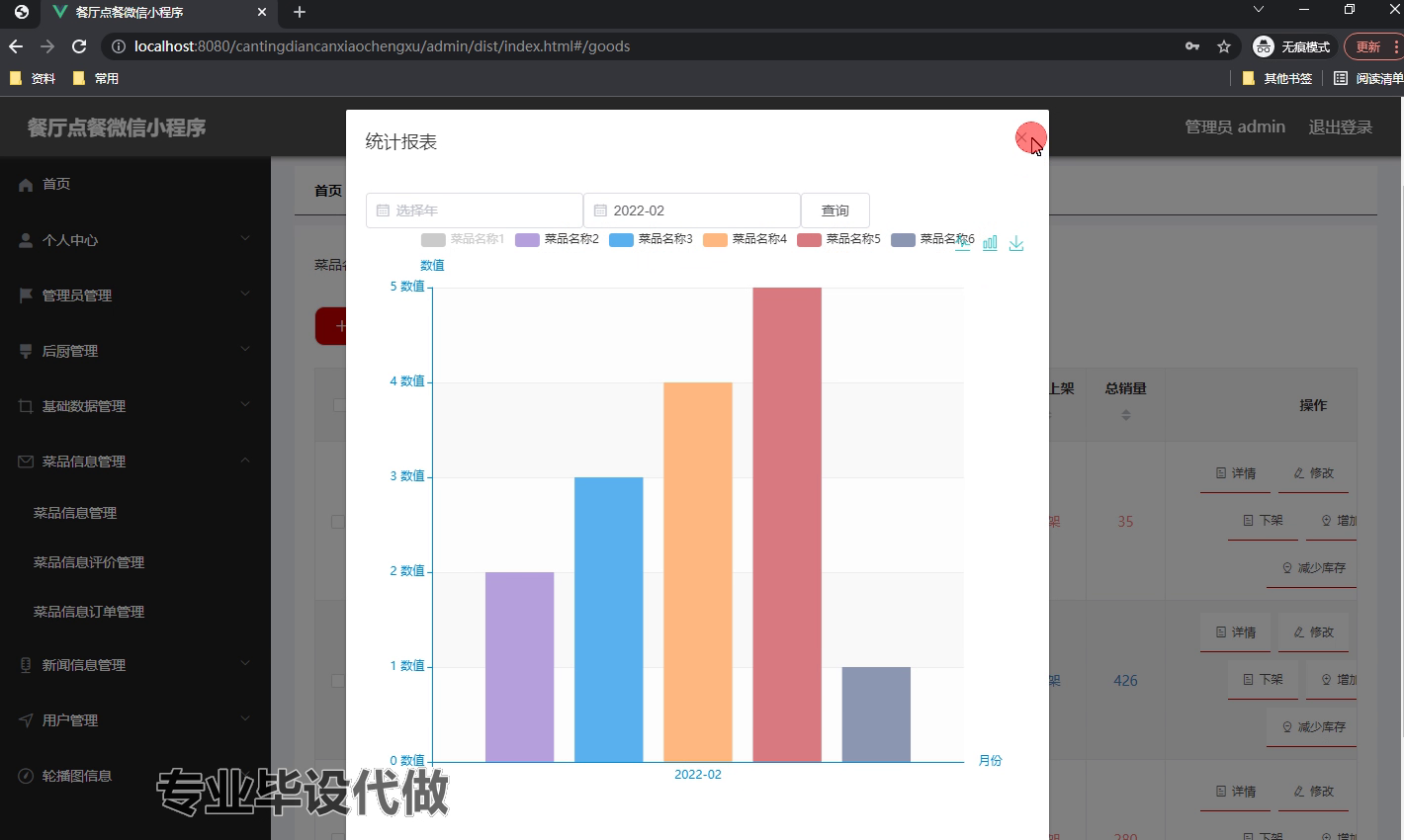This screenshot has height=840, width=1404.
Task: Switch chart to line chart view icon
Action: pos(963,244)
